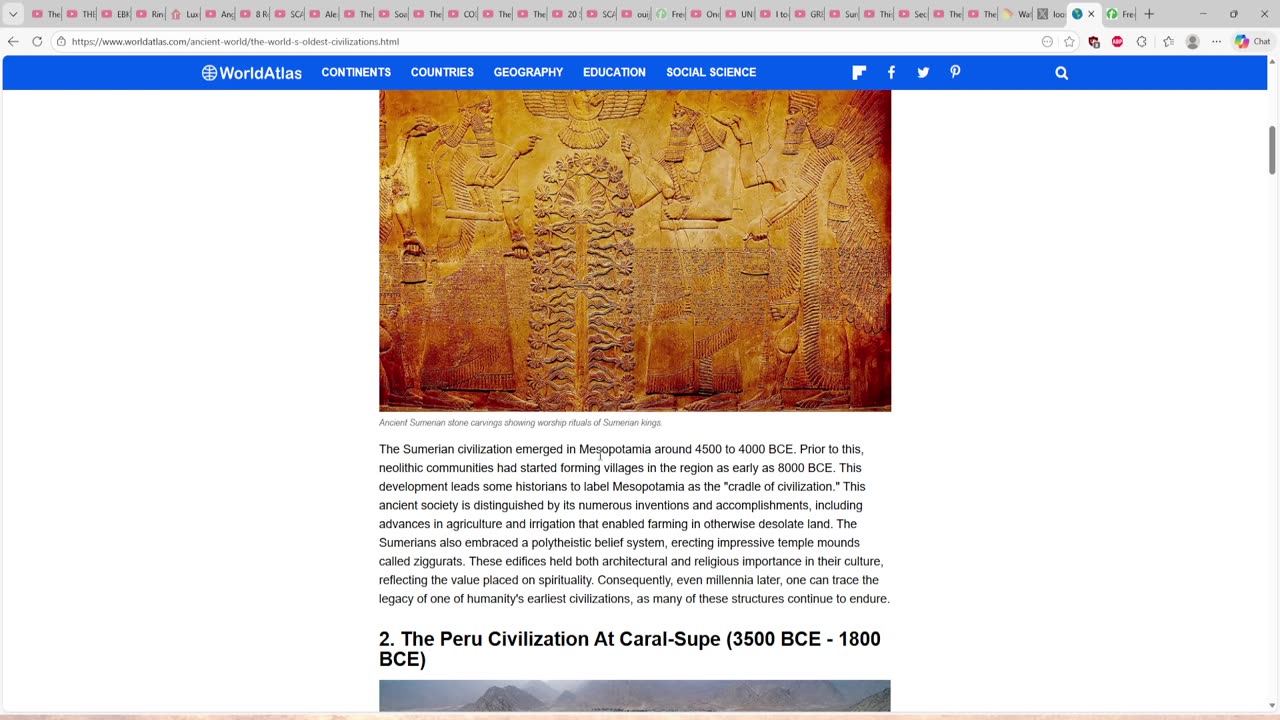Switch to the 'loo' tab
The height and width of the screenshot is (720, 1280).
point(1051,14)
